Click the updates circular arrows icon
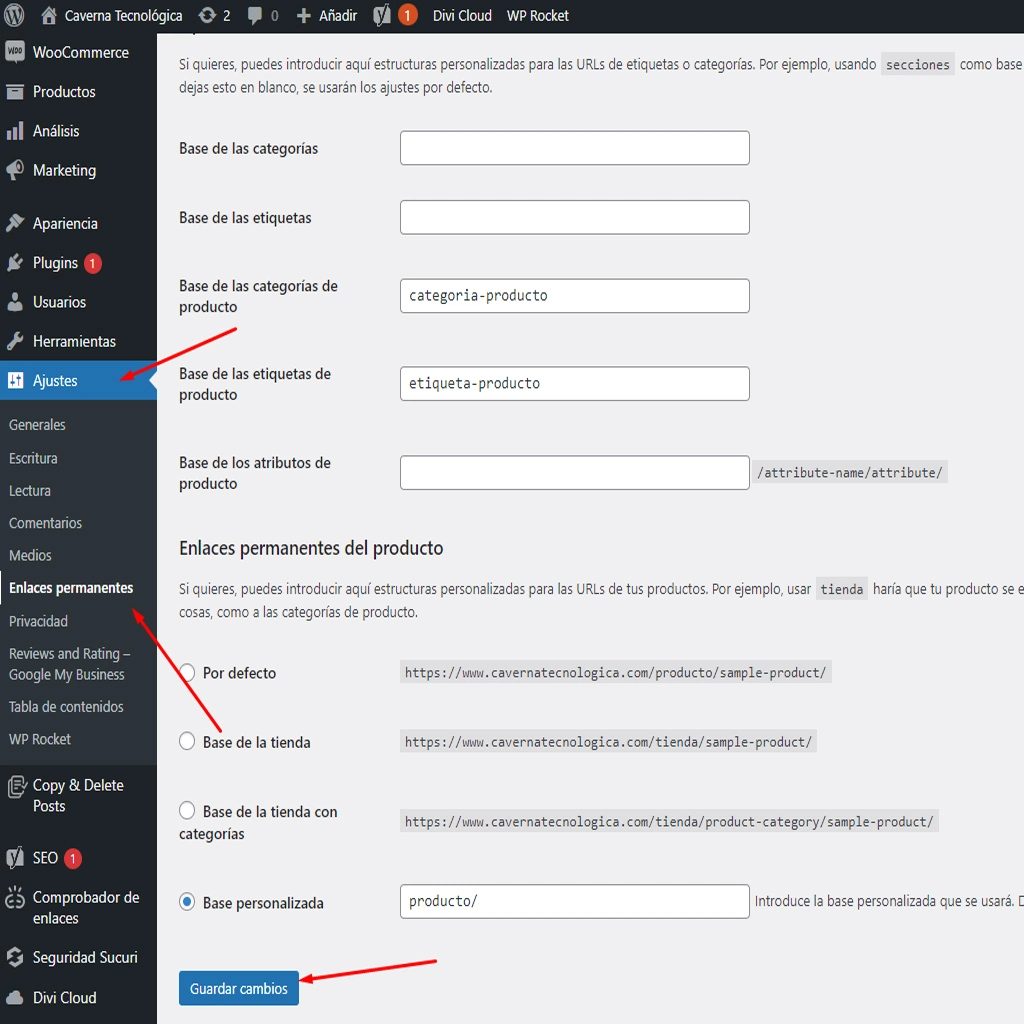The width and height of the screenshot is (1024, 1024). point(207,15)
